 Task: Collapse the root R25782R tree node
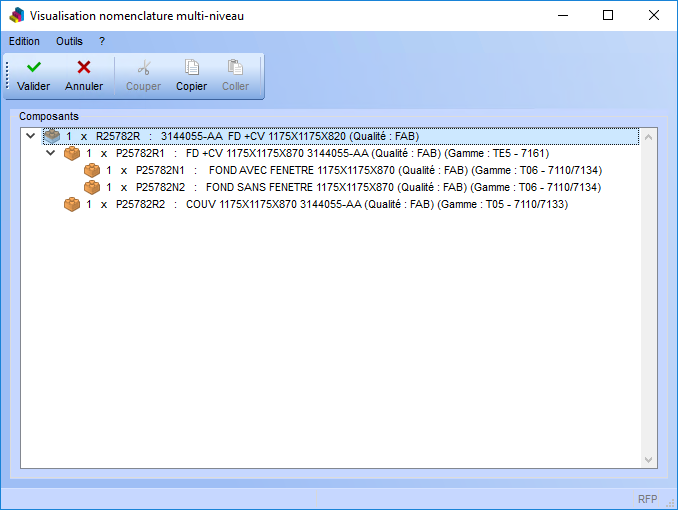point(31,136)
